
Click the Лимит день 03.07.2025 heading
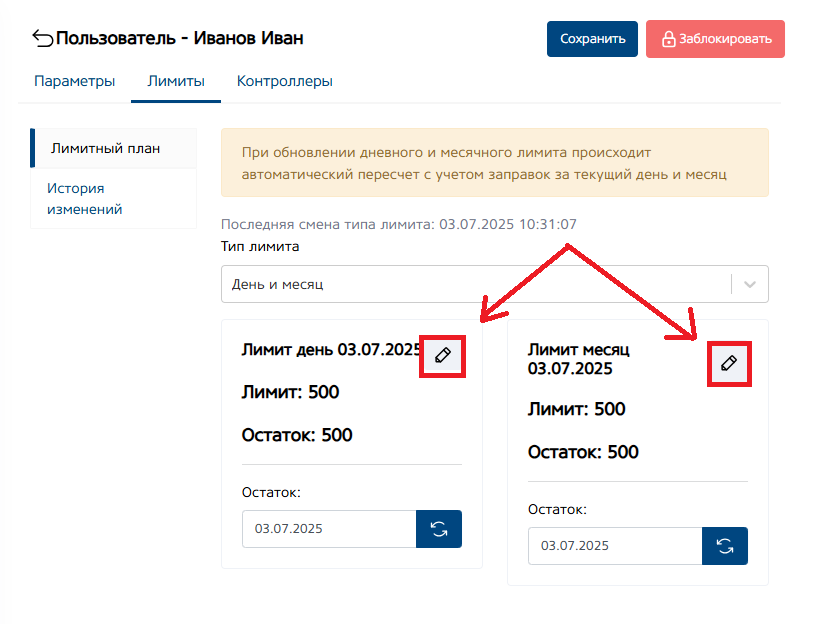(x=331, y=349)
